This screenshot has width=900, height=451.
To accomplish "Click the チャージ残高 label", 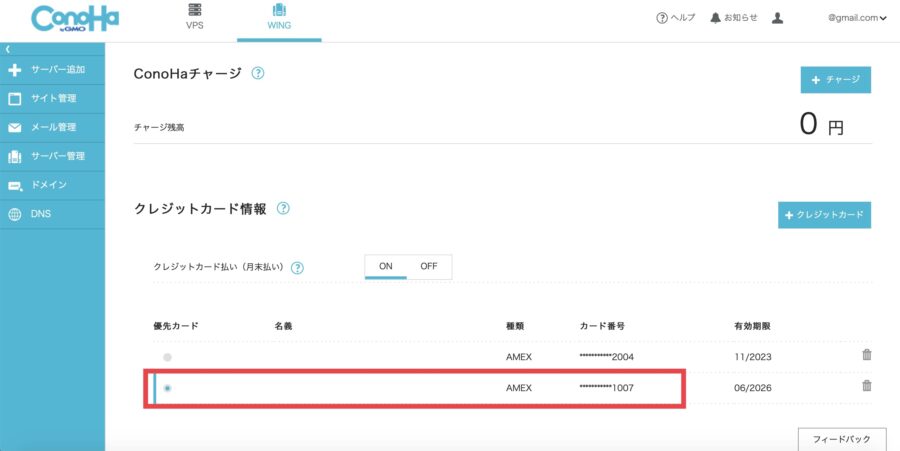I will pos(159,128).
